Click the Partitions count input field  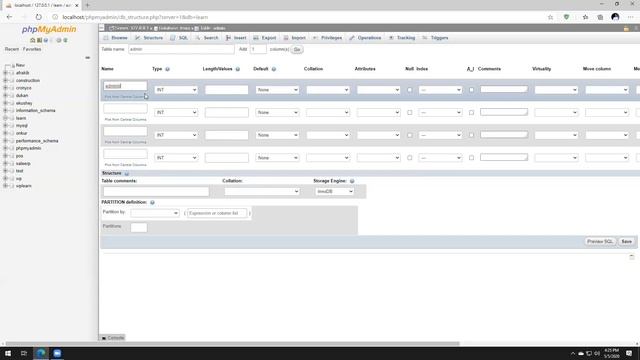click(139, 228)
